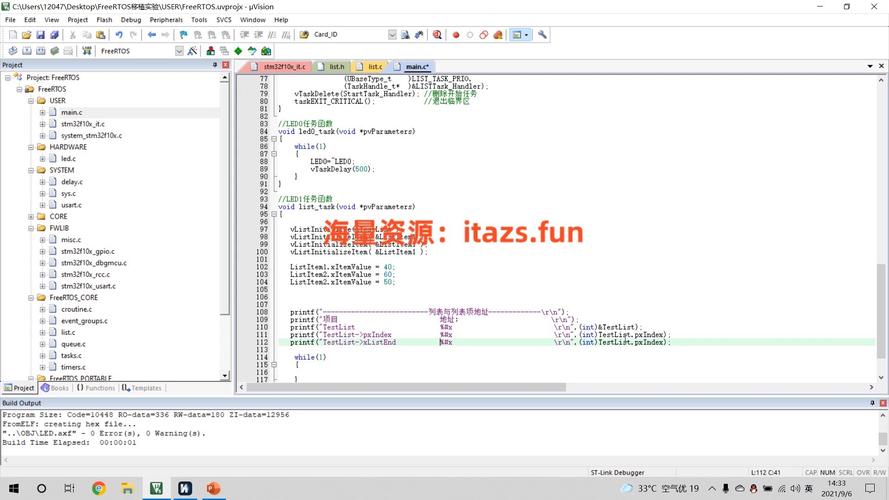Open Manage Run-Time Environment green diamond

click(238, 51)
